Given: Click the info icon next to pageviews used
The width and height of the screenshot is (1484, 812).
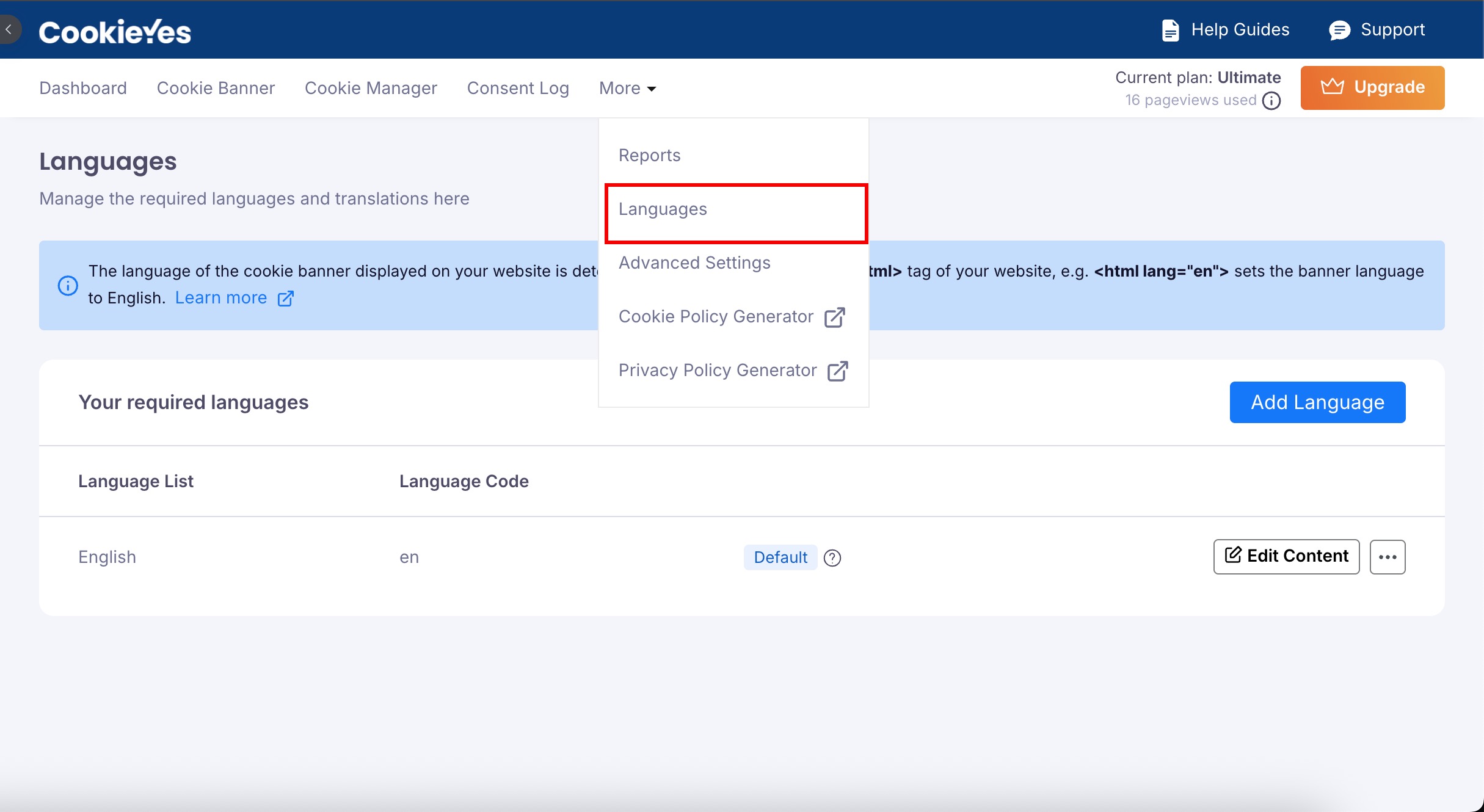Looking at the screenshot, I should coord(1272,101).
